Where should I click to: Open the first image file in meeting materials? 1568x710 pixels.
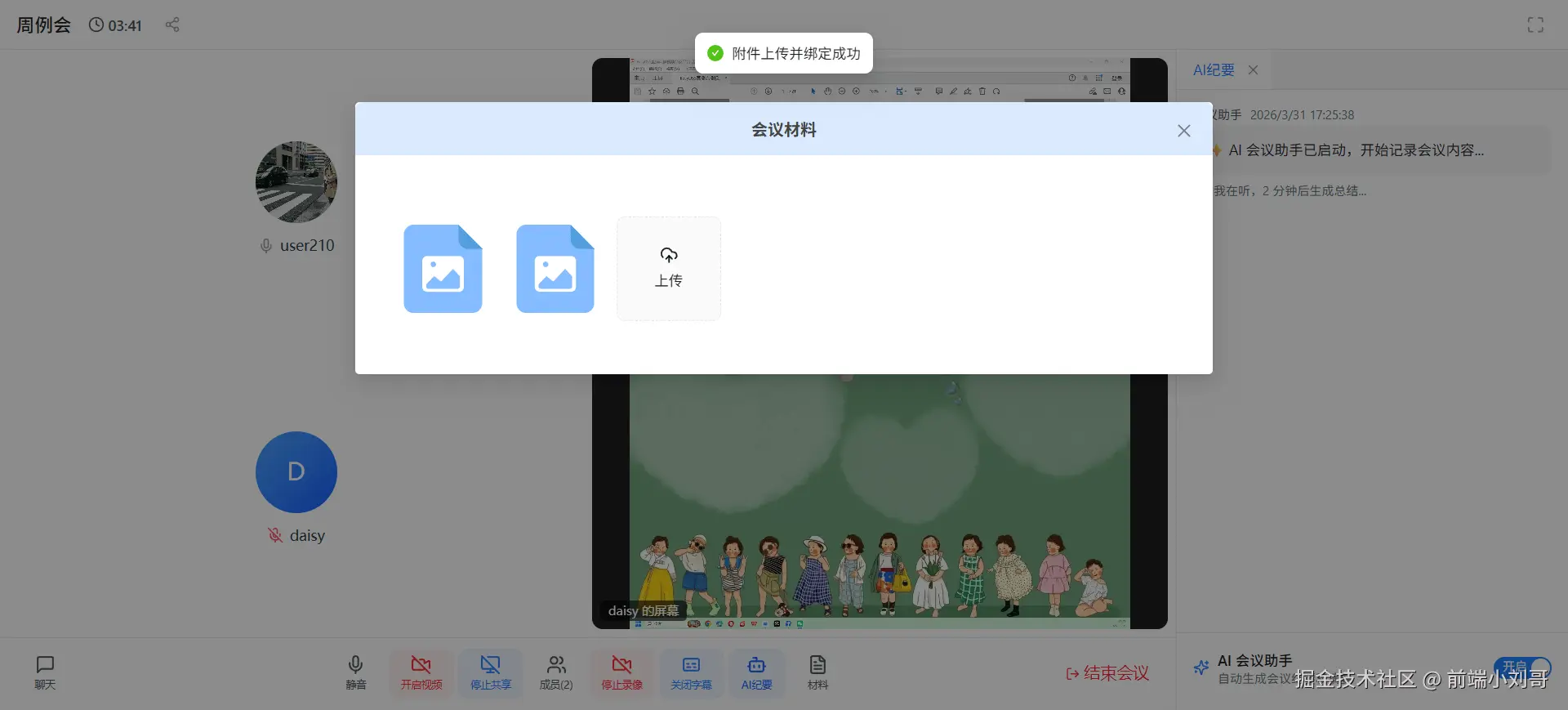pos(443,269)
